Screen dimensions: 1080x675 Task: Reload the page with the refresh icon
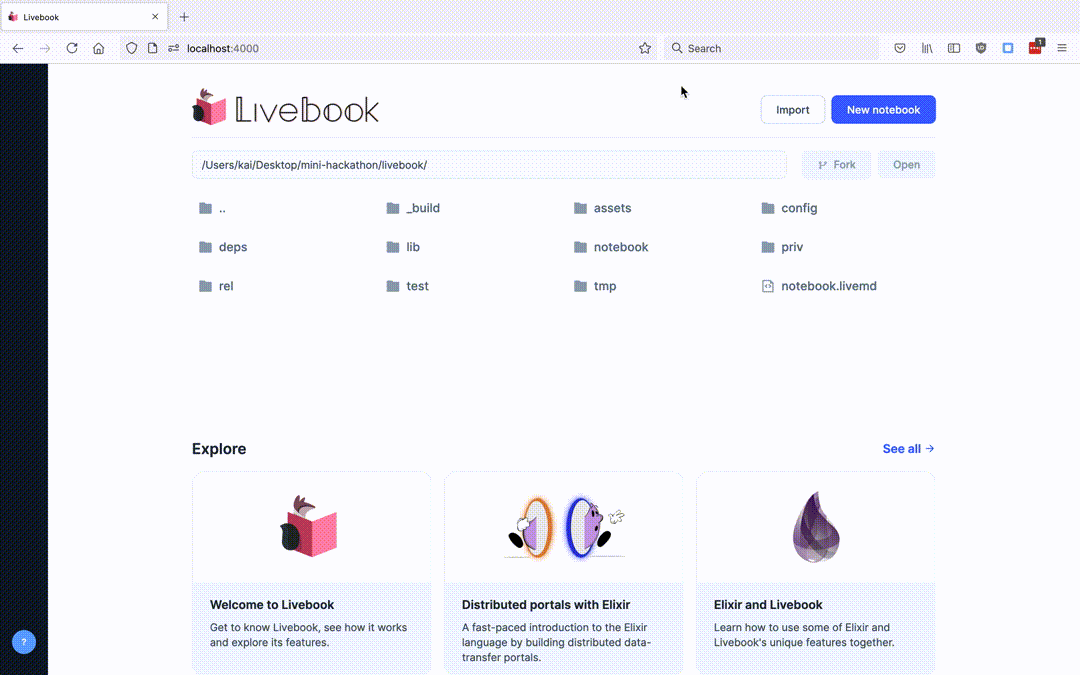[x=72, y=48]
